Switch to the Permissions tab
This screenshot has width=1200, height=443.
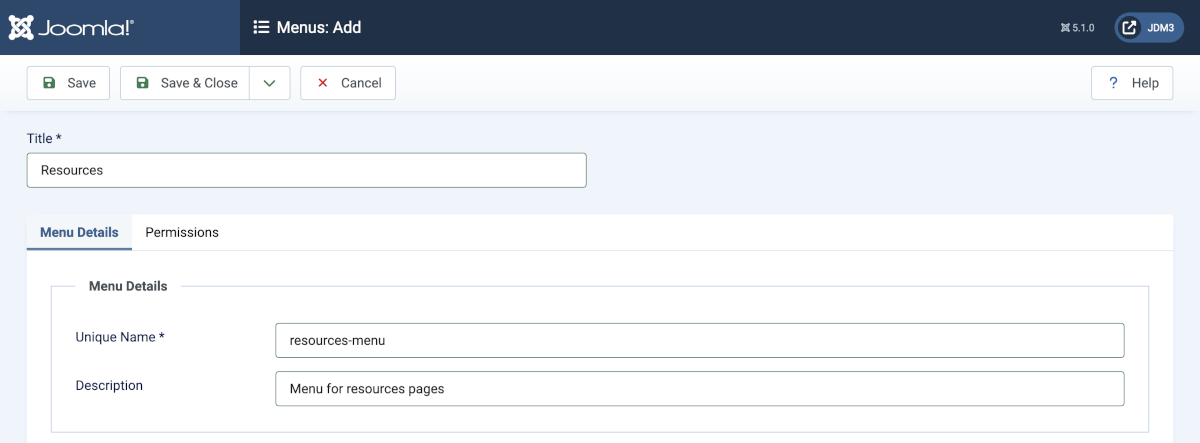182,232
